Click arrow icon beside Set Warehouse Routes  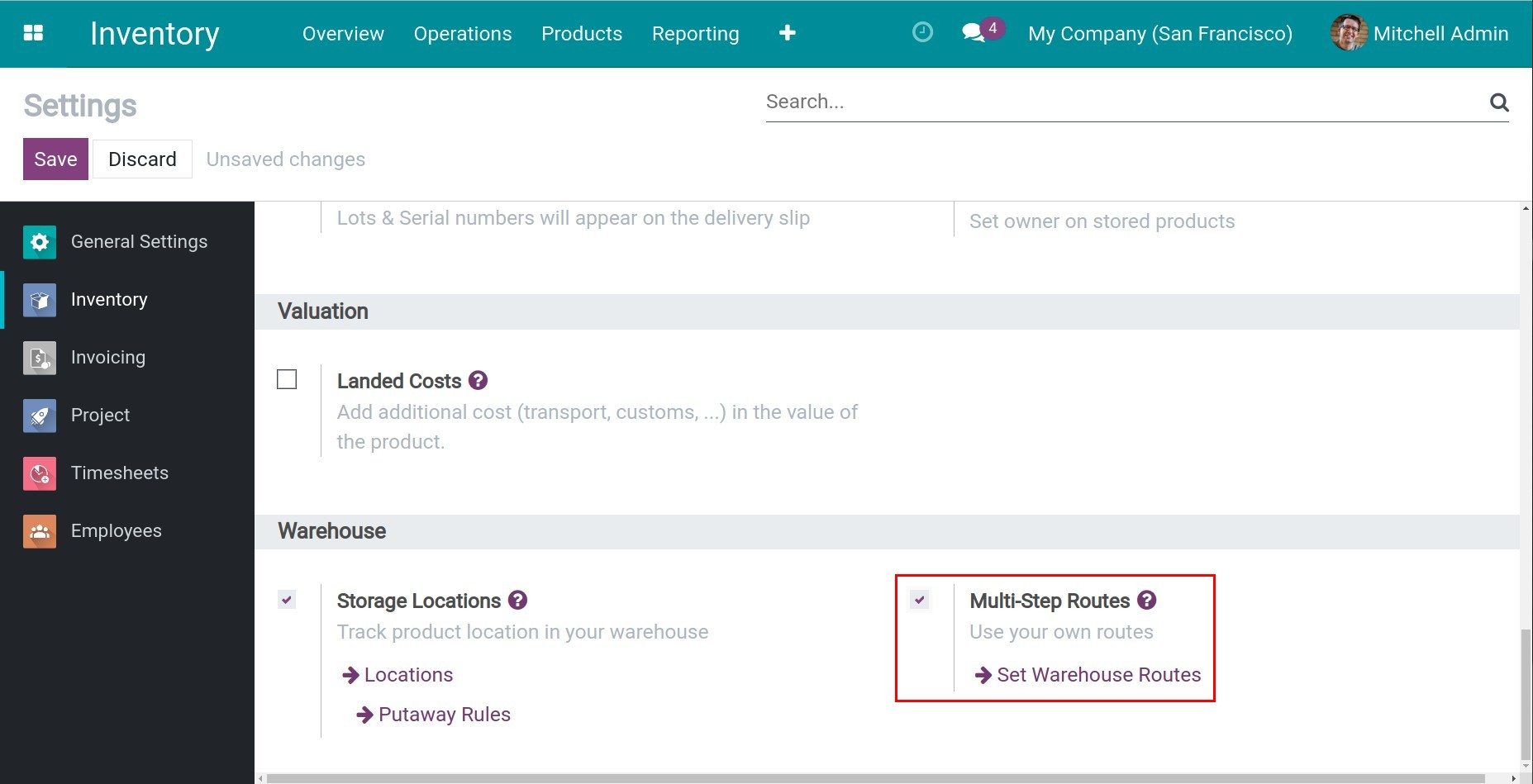983,675
